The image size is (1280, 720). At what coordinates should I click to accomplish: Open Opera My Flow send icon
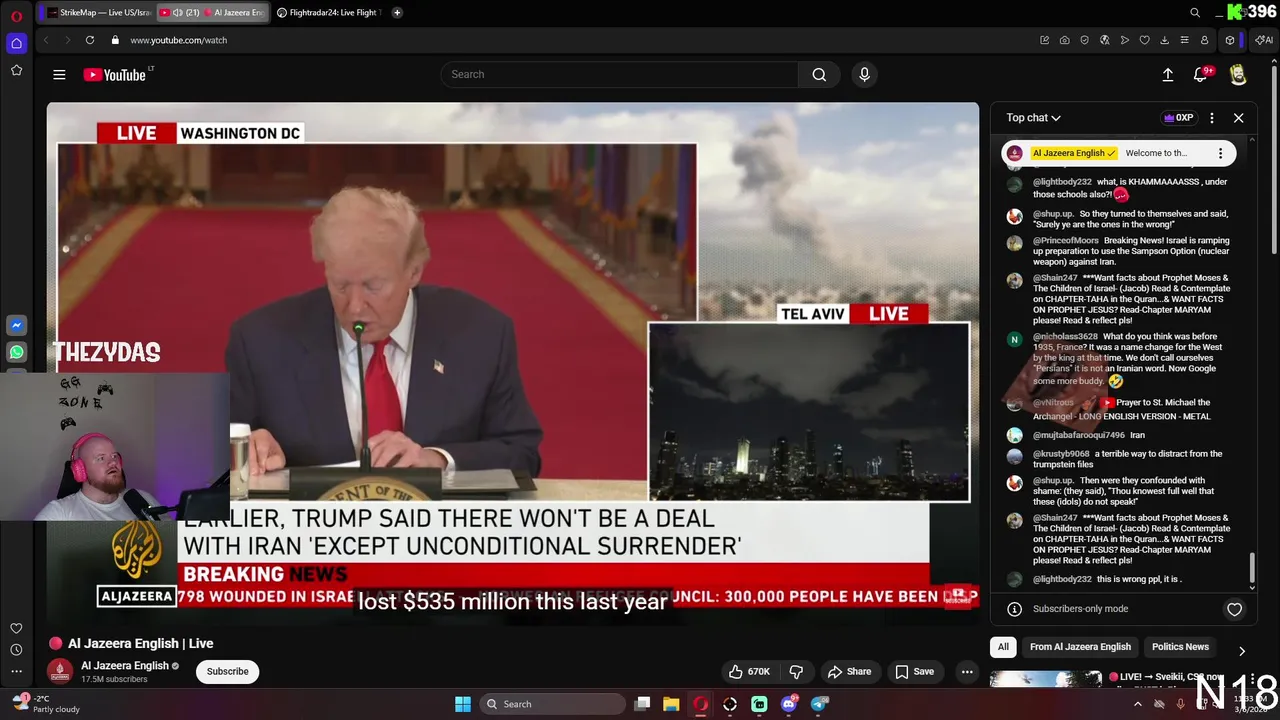coord(1124,40)
